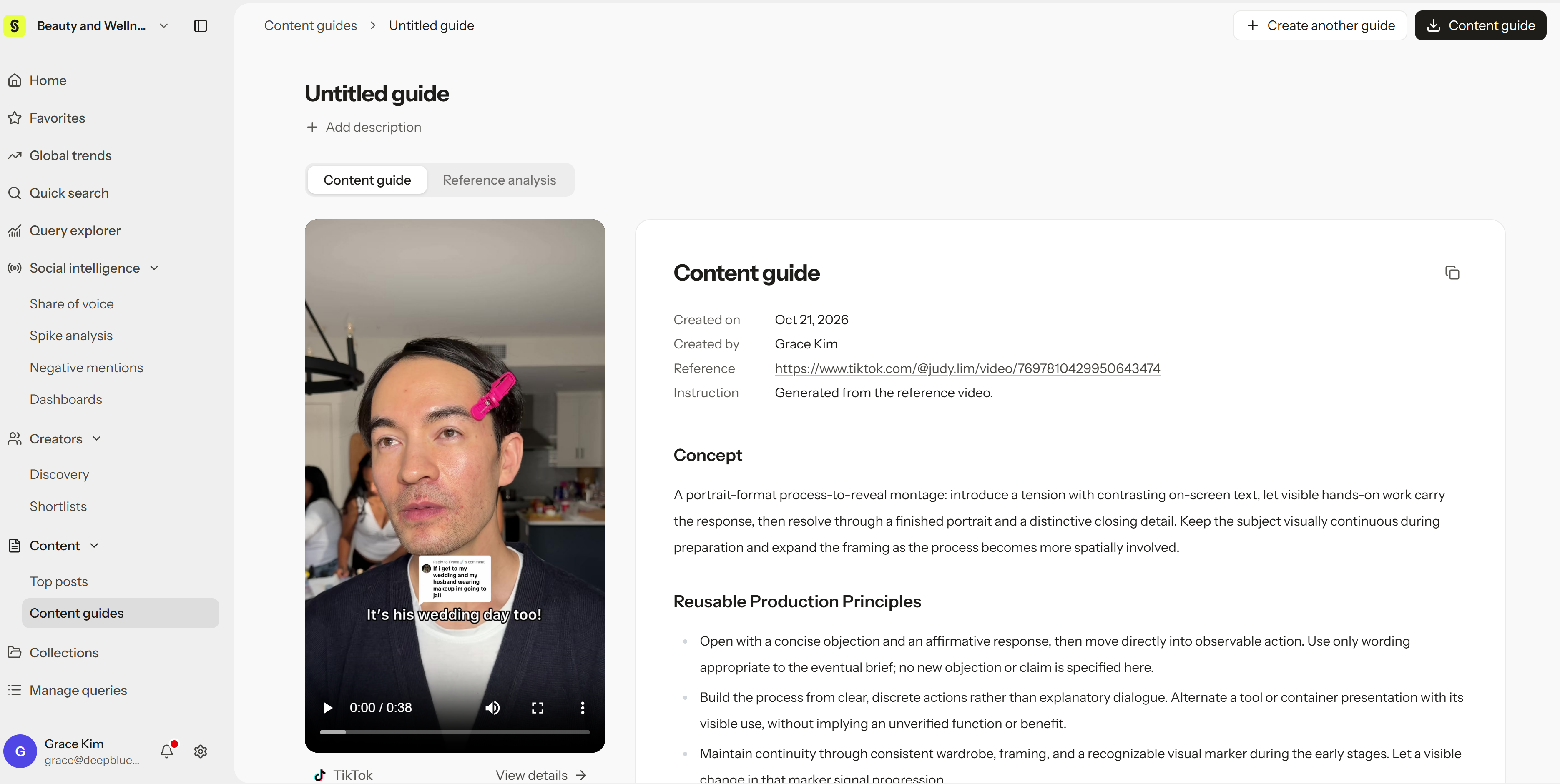Screen dimensions: 1560x784
Task: Click the Quick search magnifier icon
Action: [x=15, y=193]
